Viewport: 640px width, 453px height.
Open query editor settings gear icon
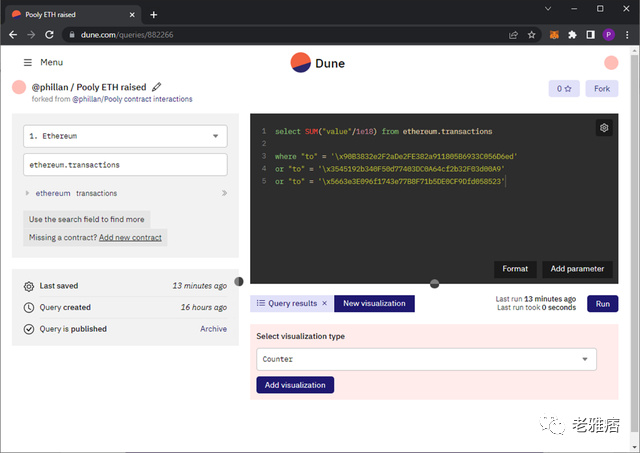(x=604, y=128)
